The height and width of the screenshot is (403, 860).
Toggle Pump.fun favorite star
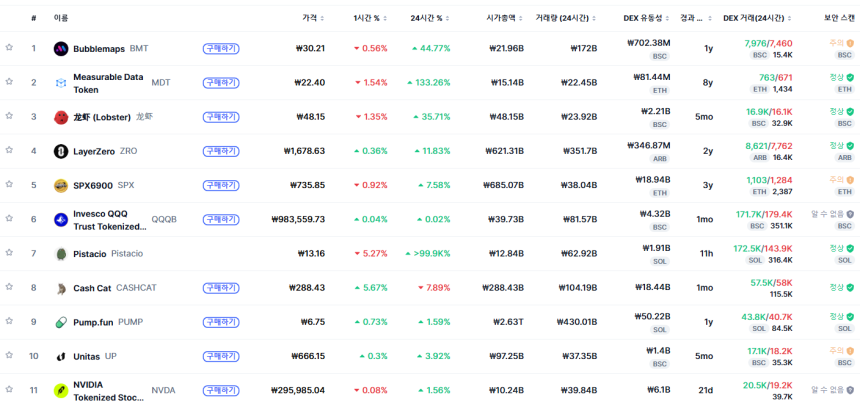[9, 321]
